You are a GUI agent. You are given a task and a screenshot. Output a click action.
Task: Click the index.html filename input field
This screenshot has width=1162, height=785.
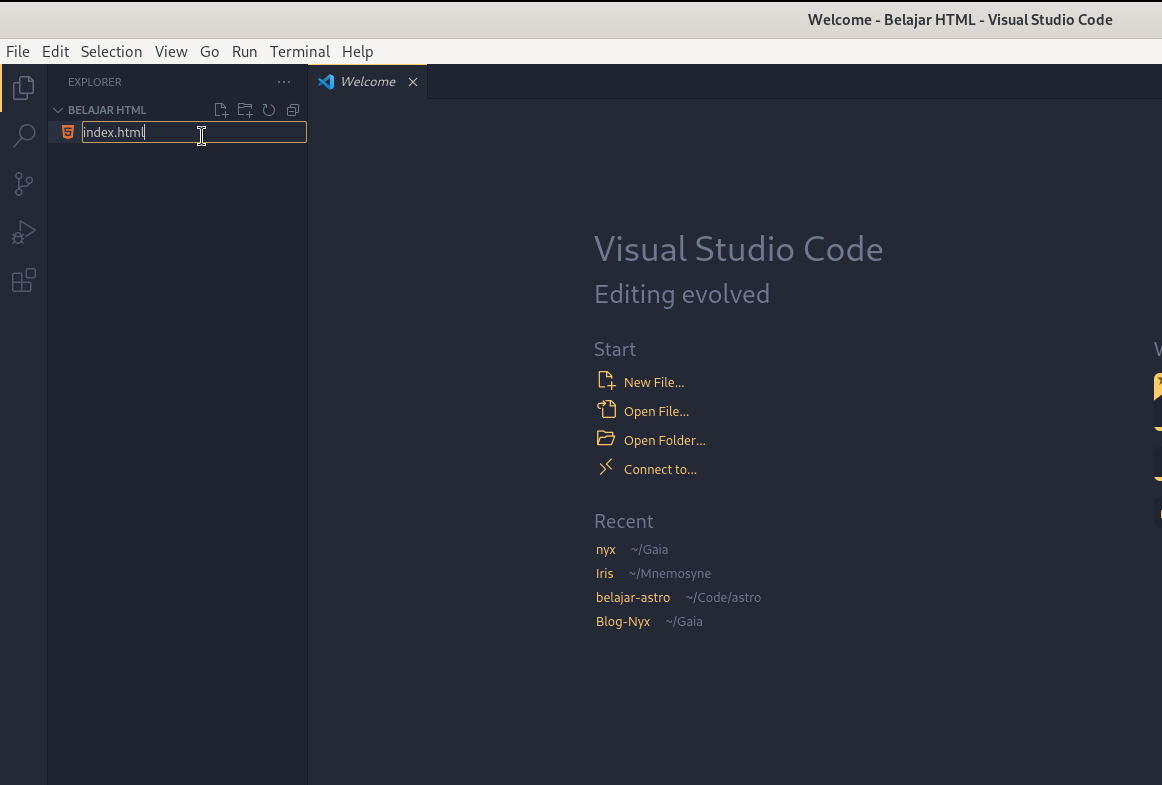click(194, 132)
